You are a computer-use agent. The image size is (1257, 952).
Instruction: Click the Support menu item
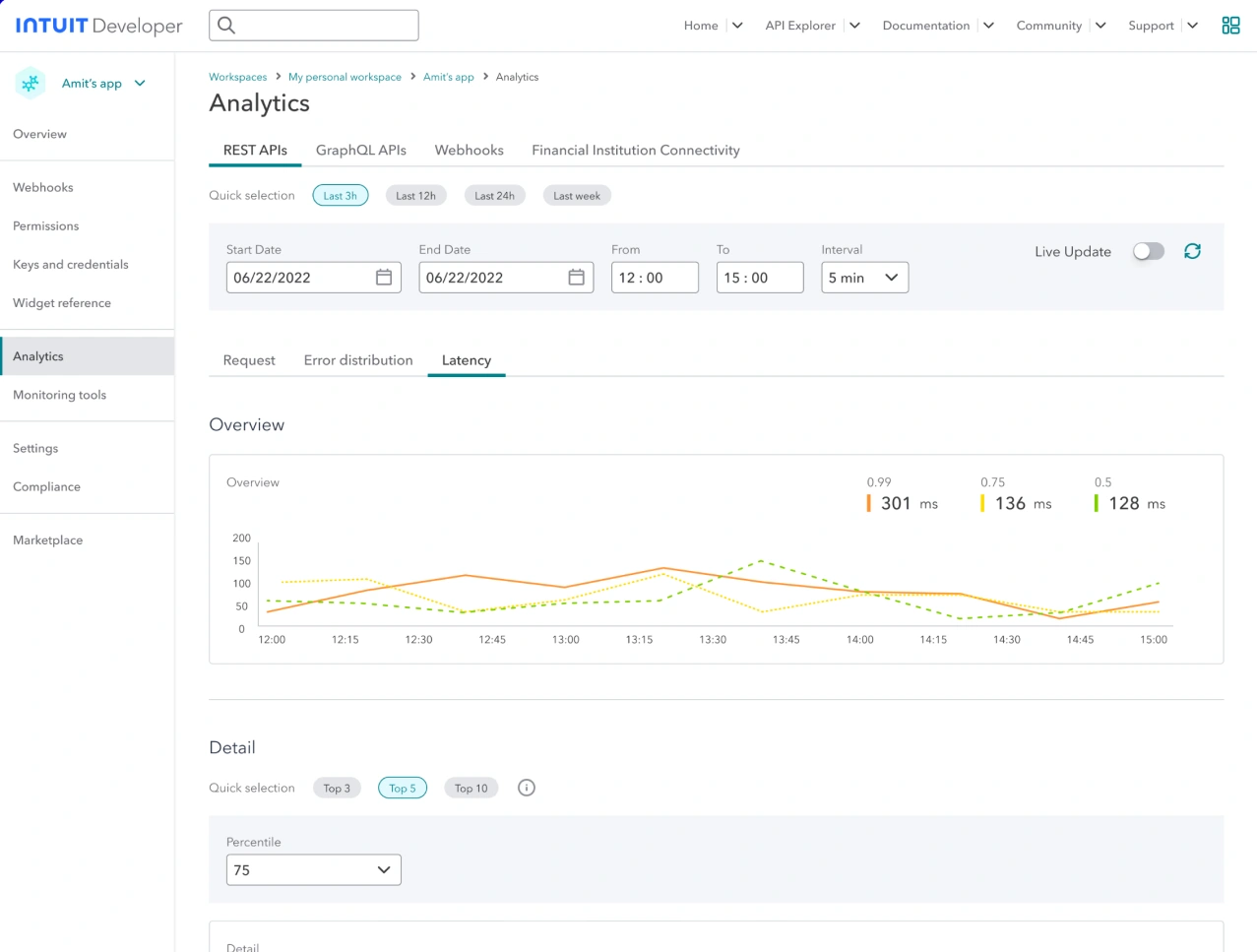click(x=1151, y=26)
